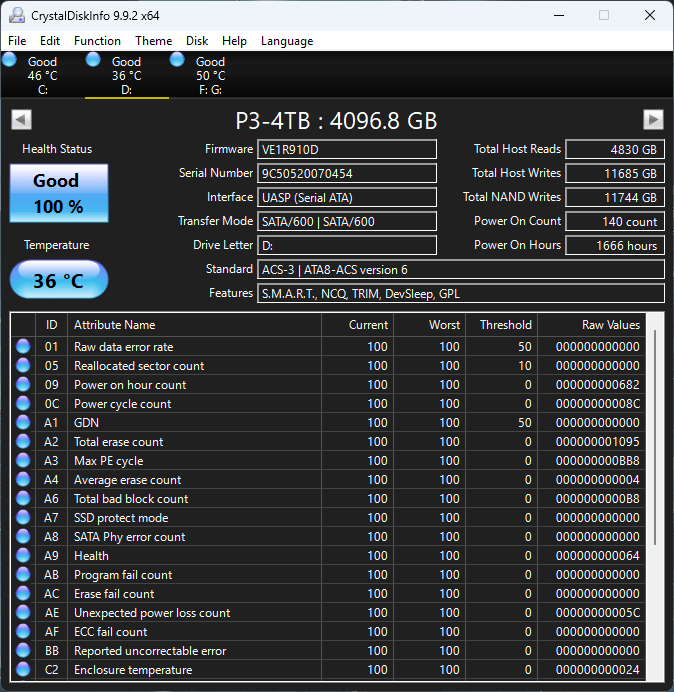Click the previous disk arrow button

click(x=21, y=120)
